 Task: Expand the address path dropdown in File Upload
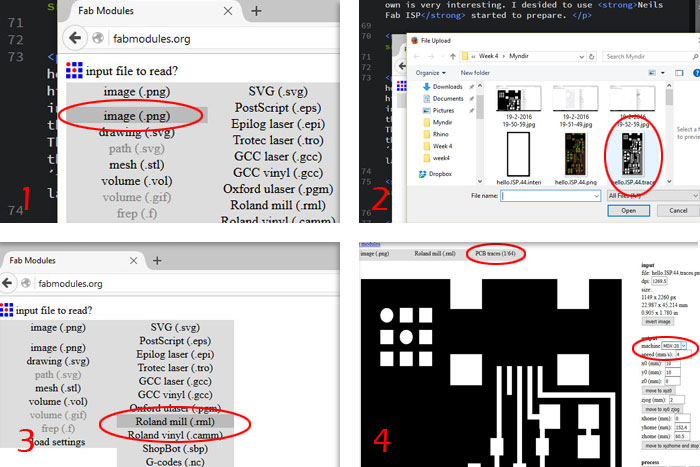581,57
